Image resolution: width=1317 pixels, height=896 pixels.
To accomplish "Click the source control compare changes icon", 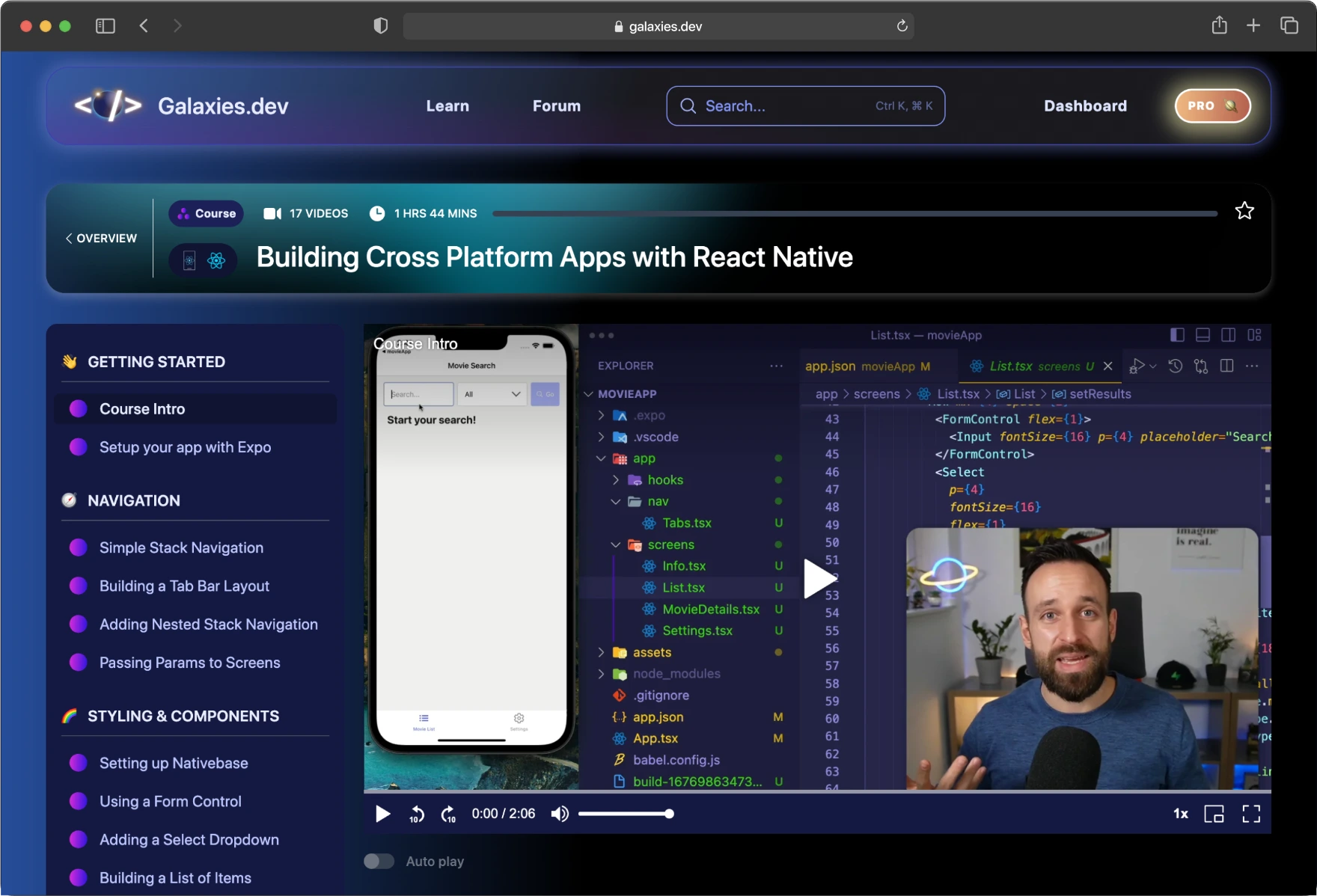I will coord(1201,367).
